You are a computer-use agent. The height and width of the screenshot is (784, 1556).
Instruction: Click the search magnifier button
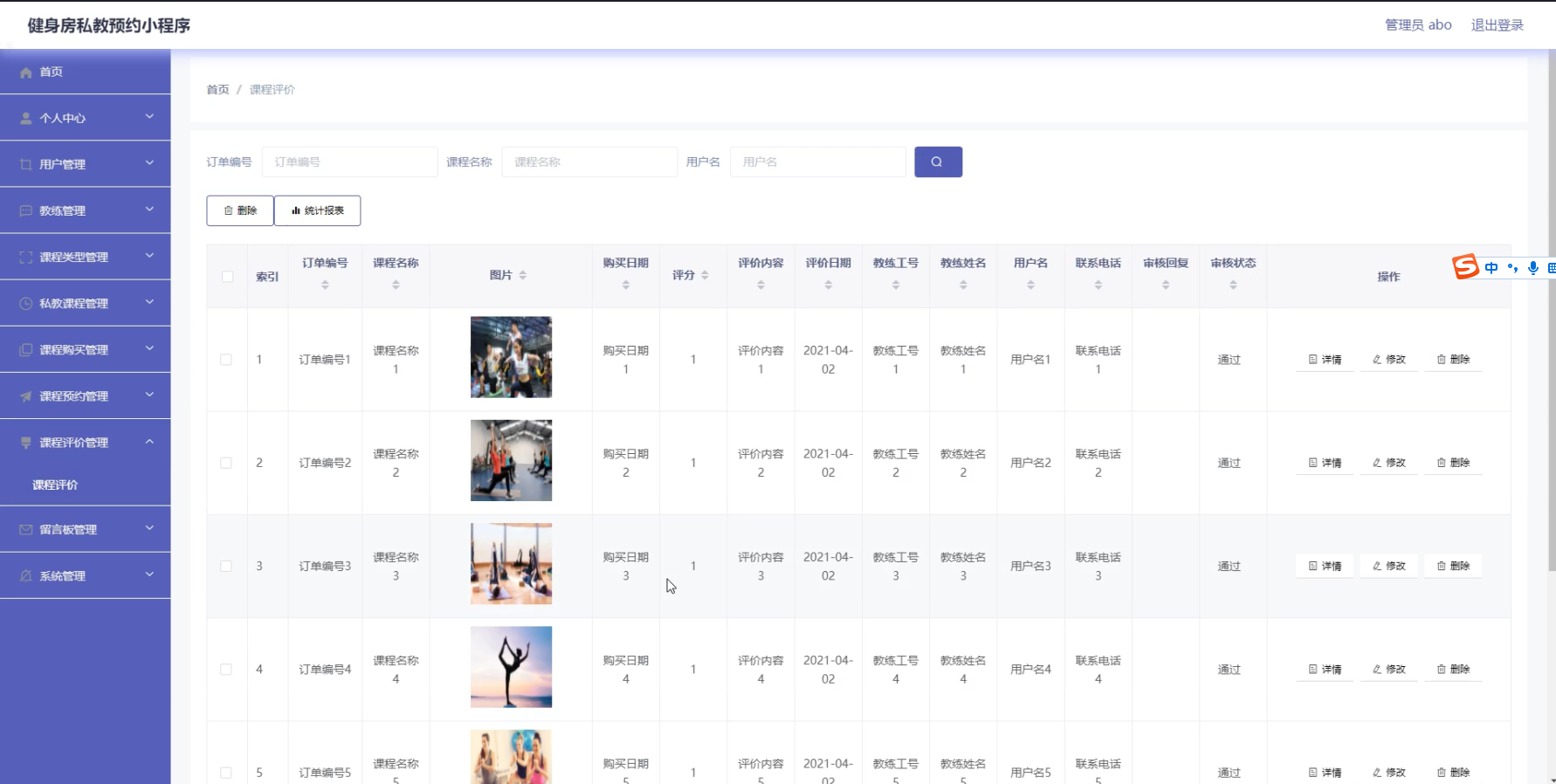coord(938,162)
